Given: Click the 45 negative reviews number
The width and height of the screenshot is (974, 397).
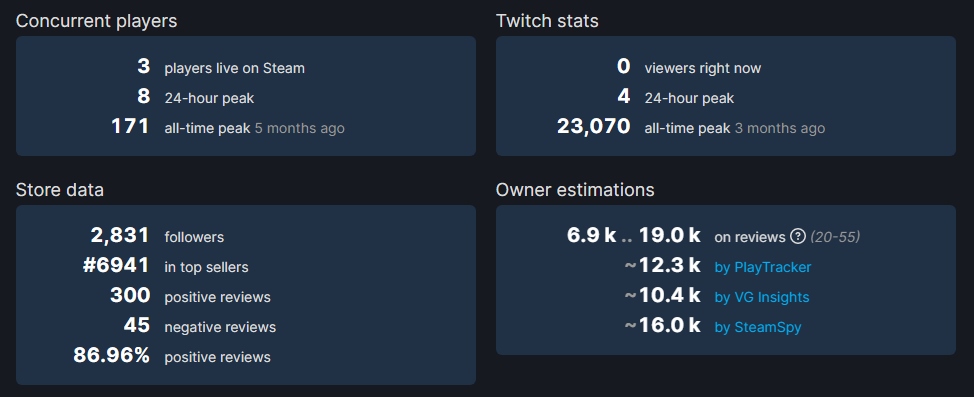Looking at the screenshot, I should [137, 325].
